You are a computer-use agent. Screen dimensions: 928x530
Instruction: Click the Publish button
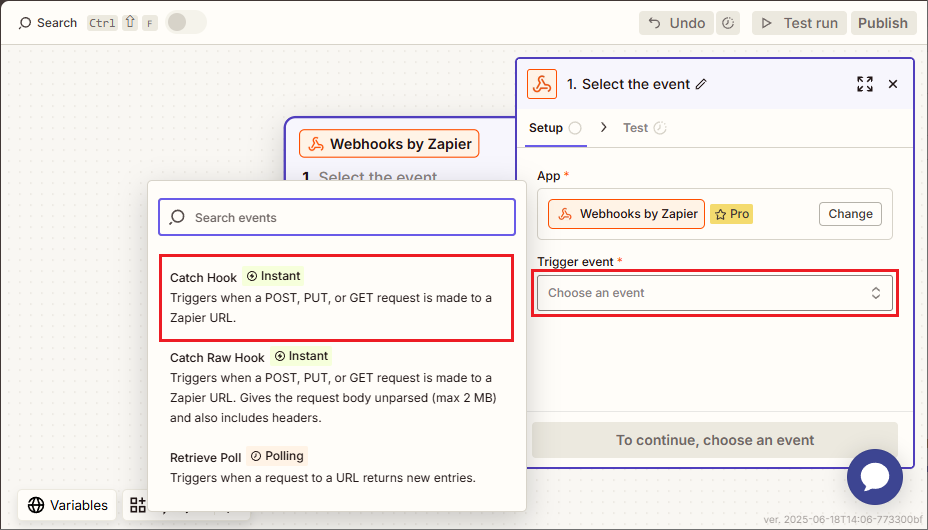[x=883, y=23]
